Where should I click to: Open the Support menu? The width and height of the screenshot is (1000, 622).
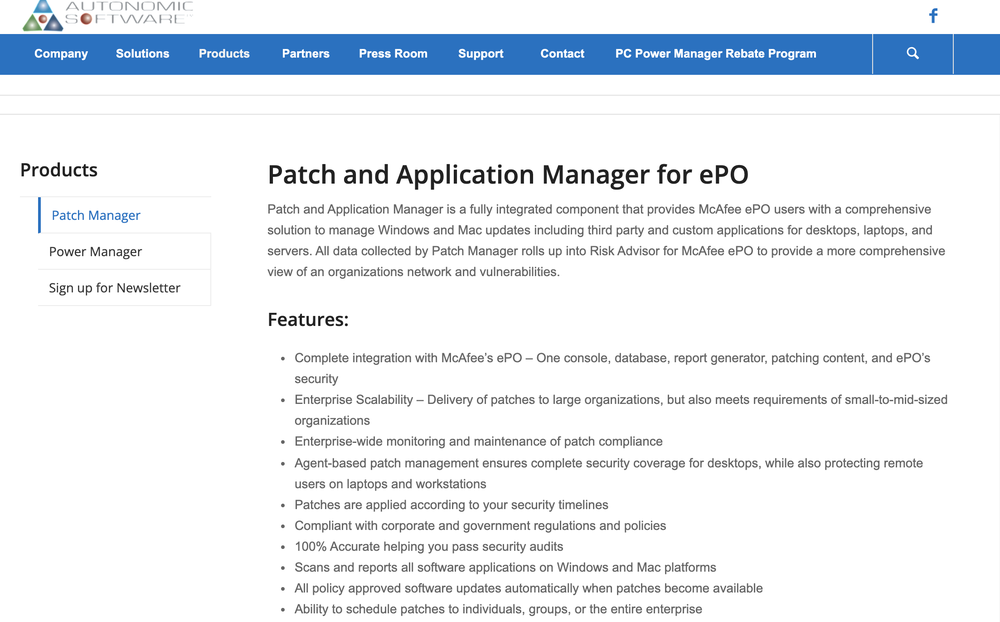481,54
